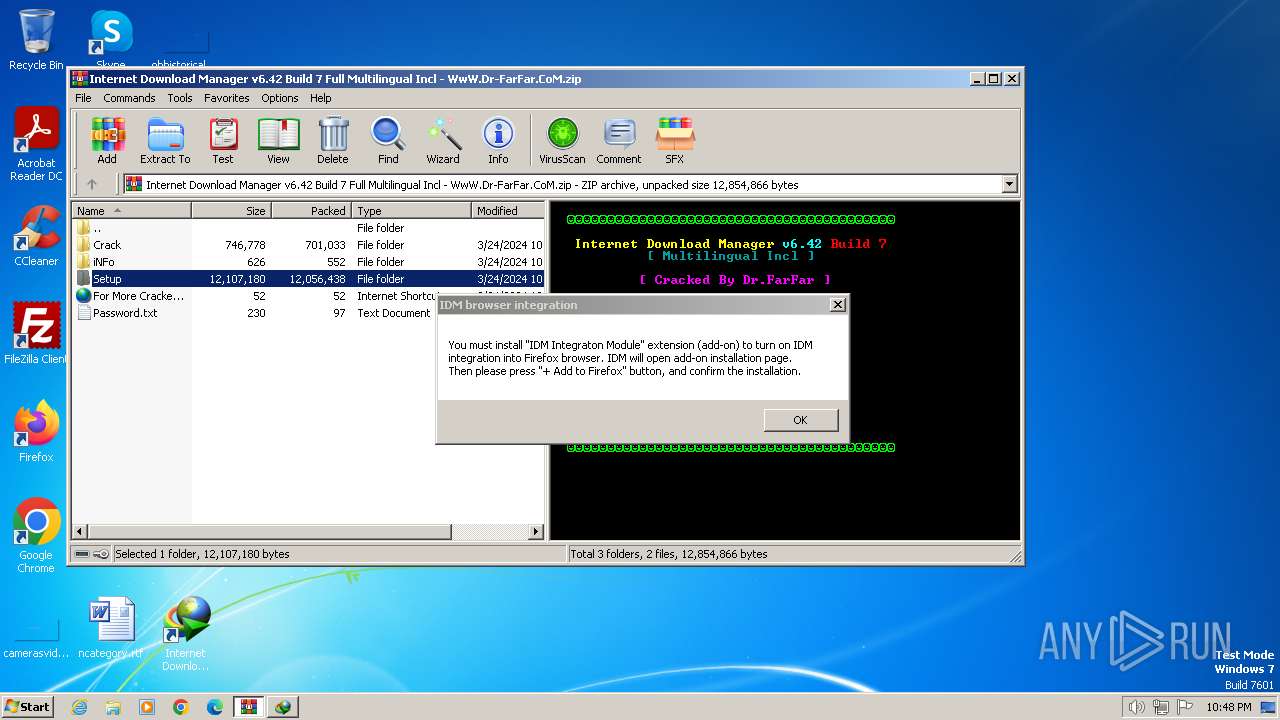Click volume speaker icon in system tray
Screen dimensions: 1280x720
click(x=1136, y=707)
